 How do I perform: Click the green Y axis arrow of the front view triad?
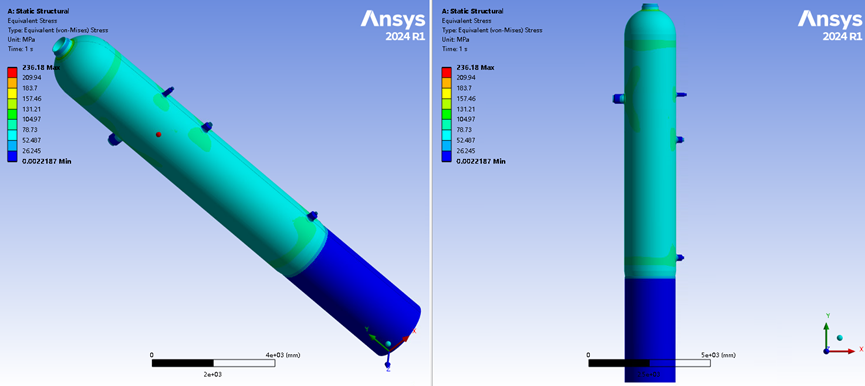point(826,336)
